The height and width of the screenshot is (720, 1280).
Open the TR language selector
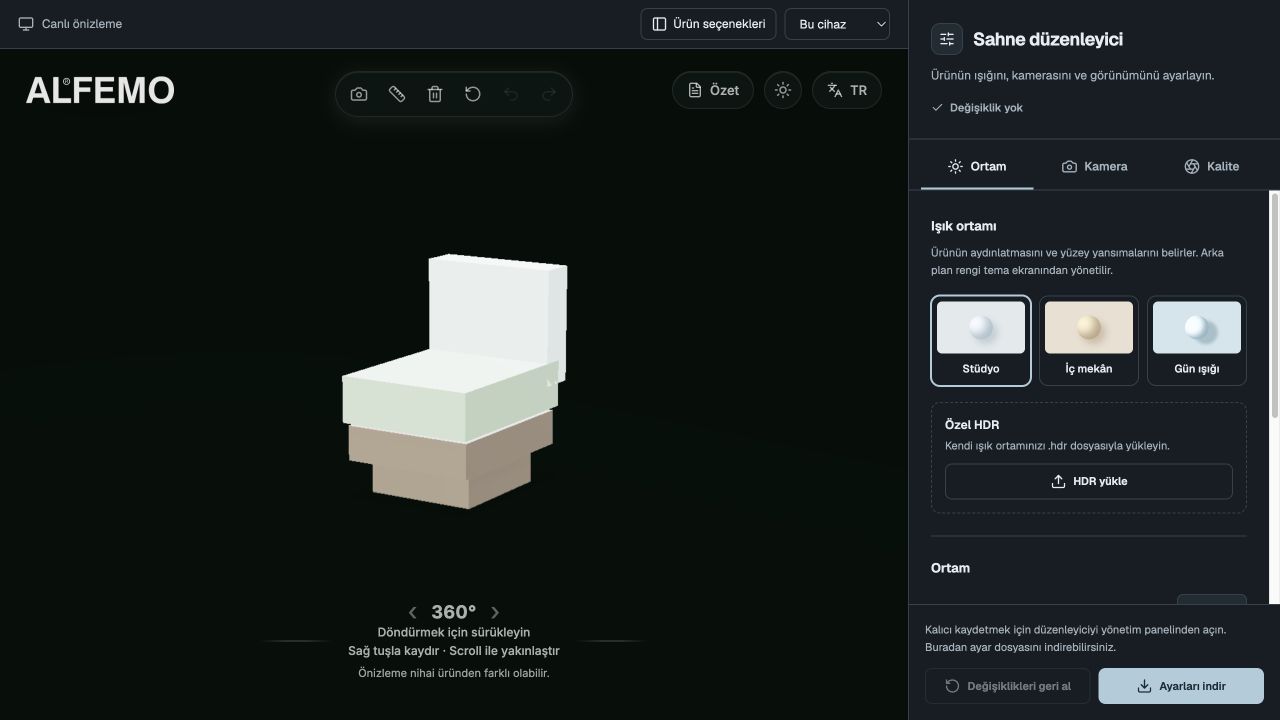coord(847,90)
